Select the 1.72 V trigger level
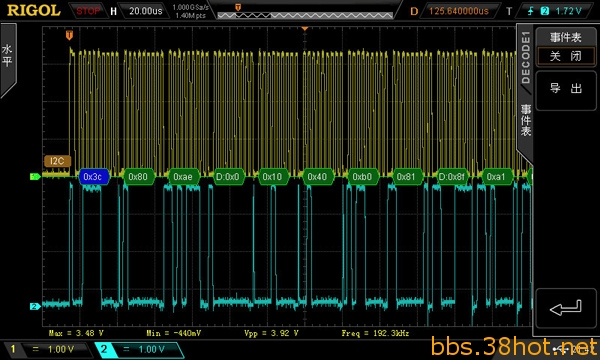Image resolution: width=600 pixels, height=360 pixels. pos(568,11)
